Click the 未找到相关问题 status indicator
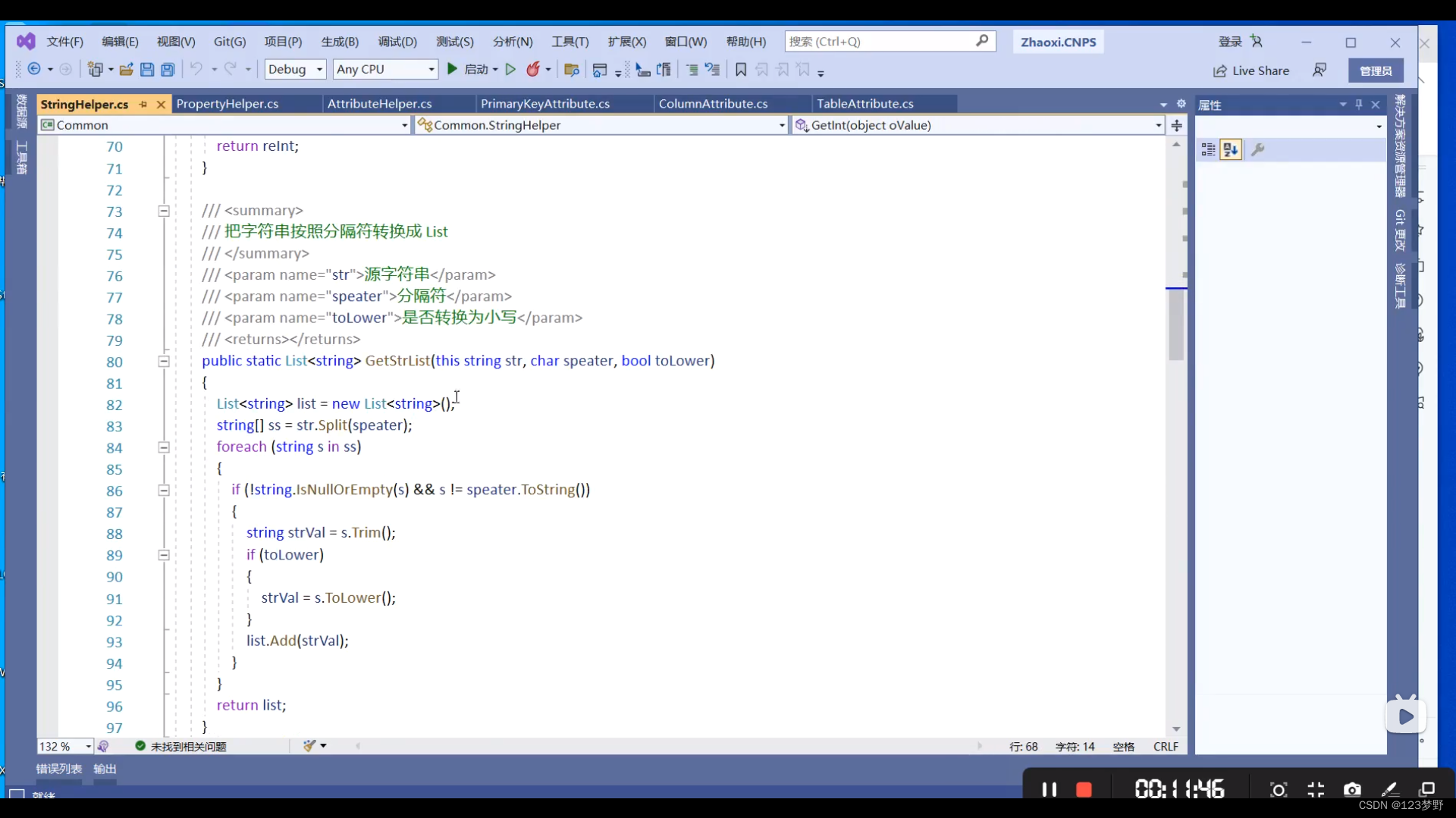Viewport: 1456px width, 818px height. 181,747
